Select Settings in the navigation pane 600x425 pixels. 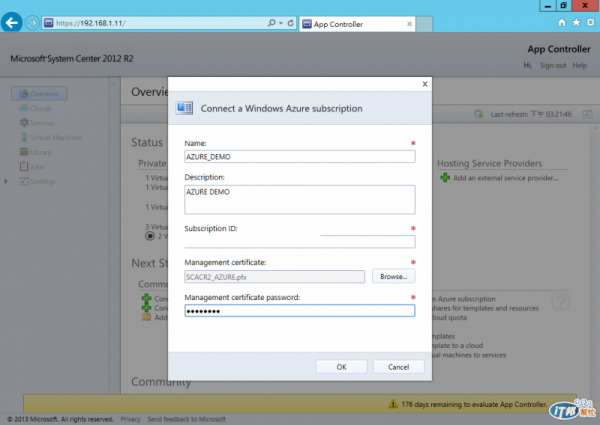tap(42, 181)
